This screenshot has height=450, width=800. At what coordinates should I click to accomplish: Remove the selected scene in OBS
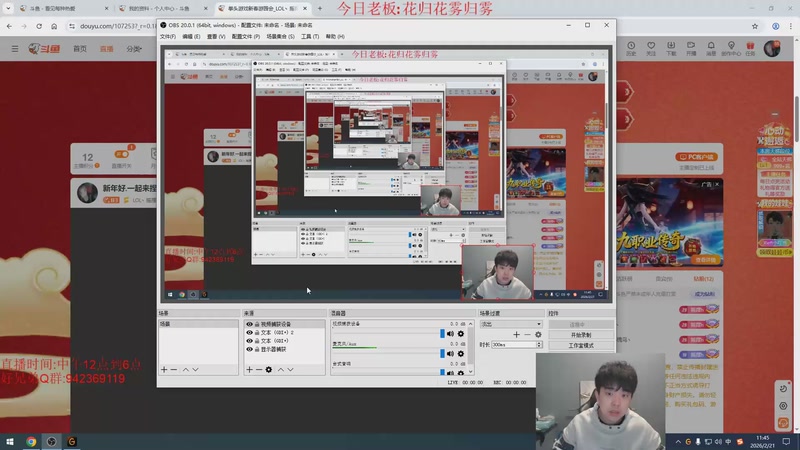click(174, 369)
